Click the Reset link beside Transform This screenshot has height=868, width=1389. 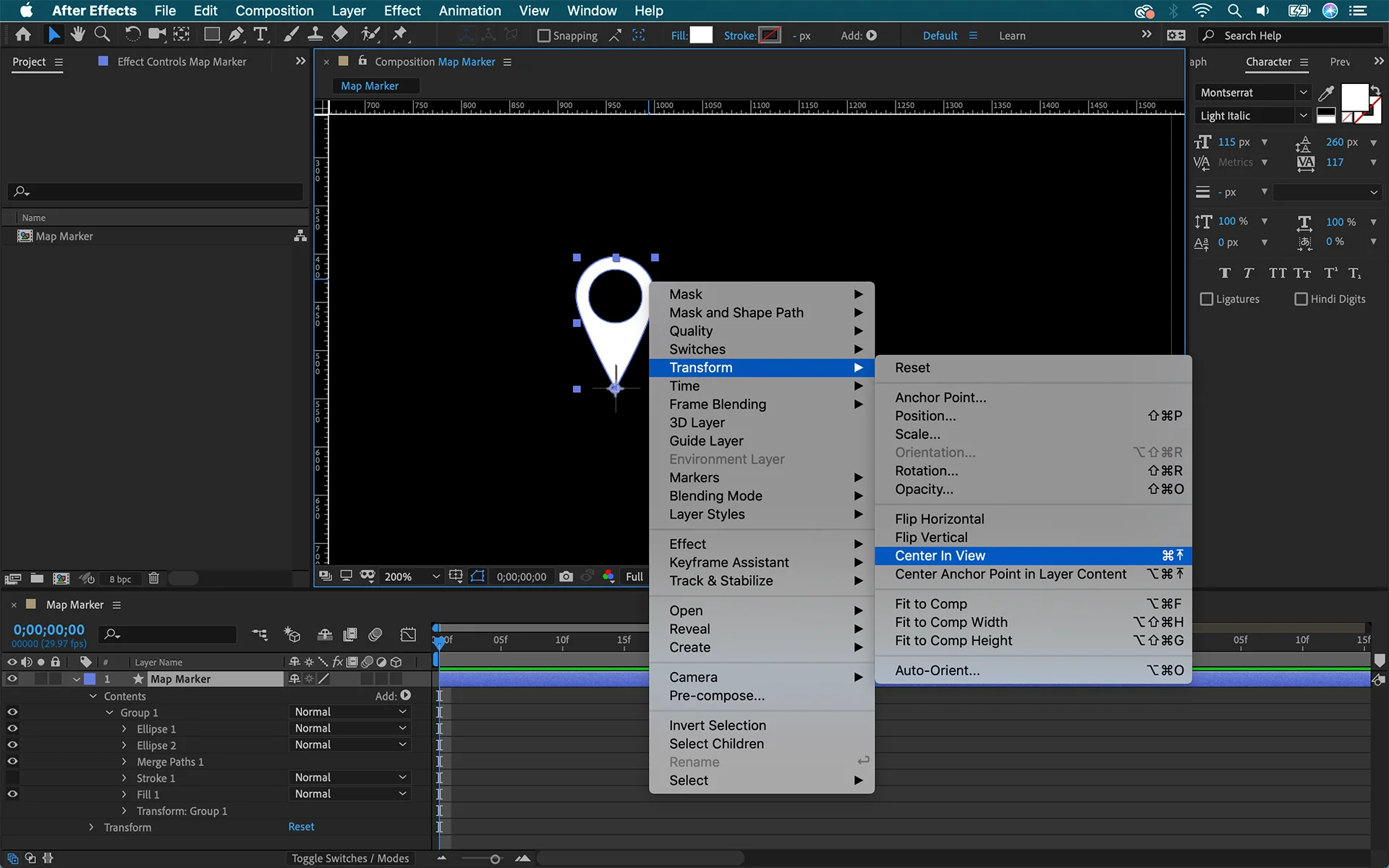pos(301,827)
